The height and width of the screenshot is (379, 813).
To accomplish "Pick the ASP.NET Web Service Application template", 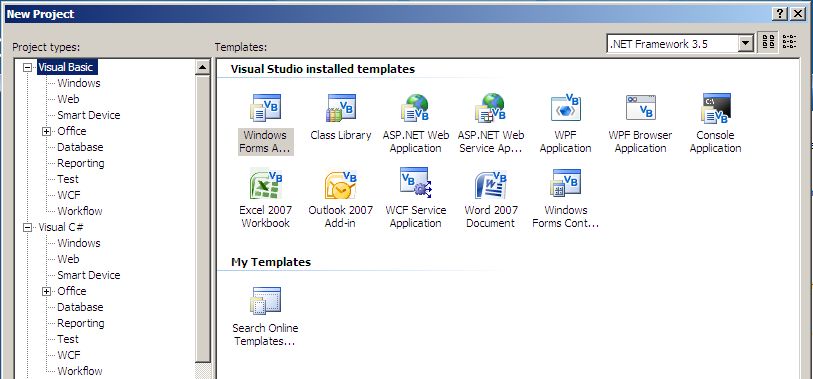I will tap(490, 123).
